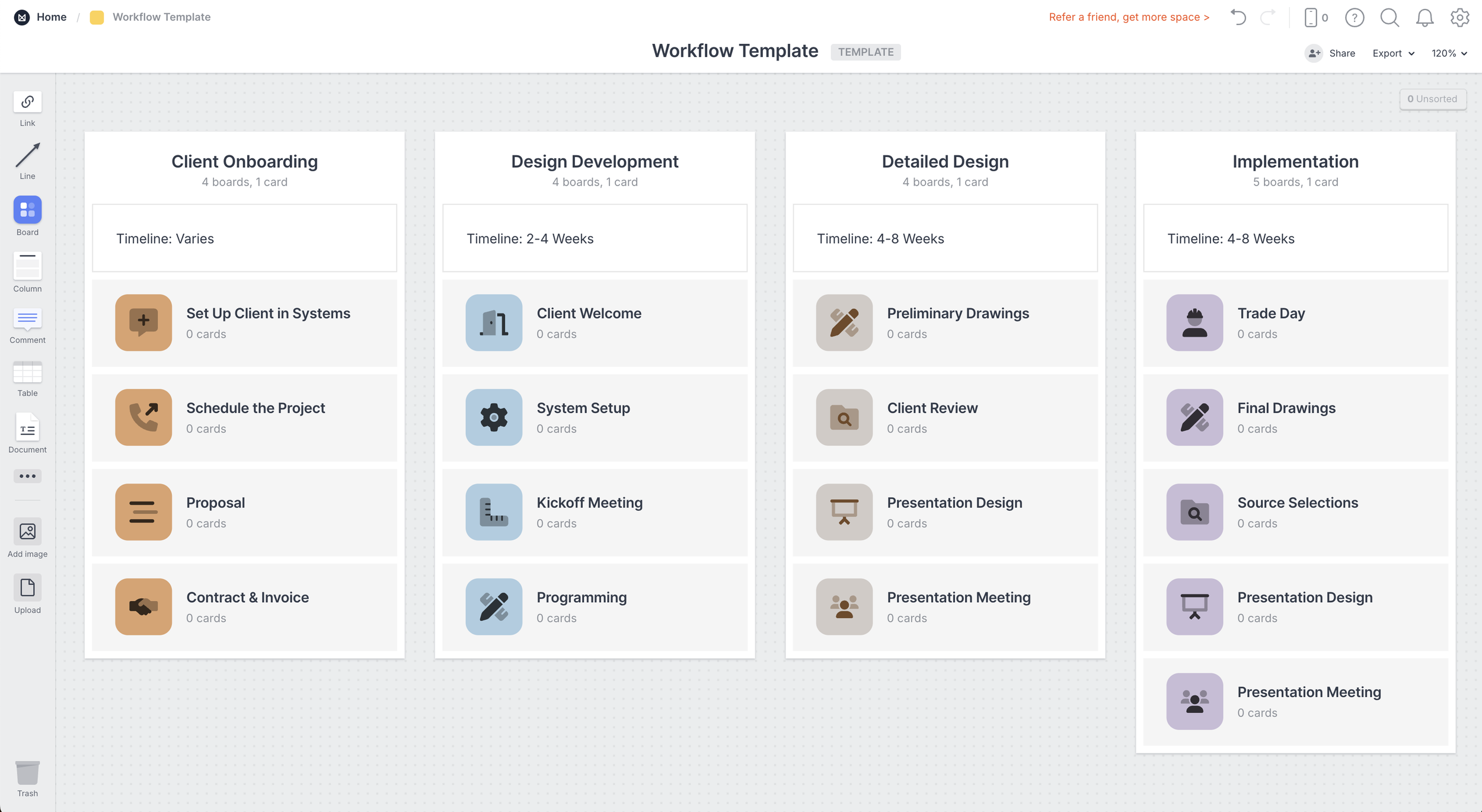
Task: Click the Undo arrow
Action: pyautogui.click(x=1238, y=17)
